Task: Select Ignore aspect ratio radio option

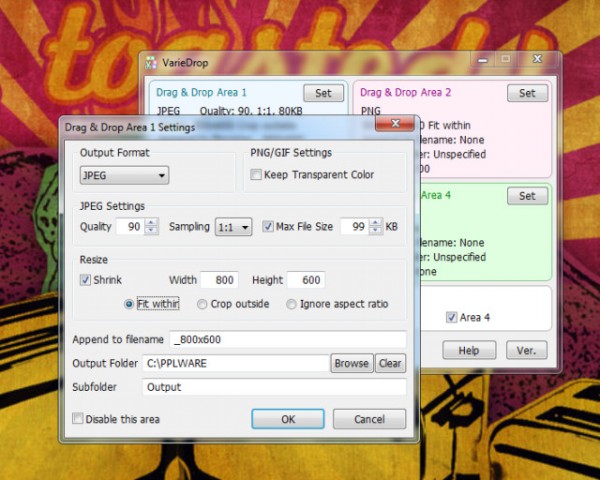Action: [x=291, y=304]
